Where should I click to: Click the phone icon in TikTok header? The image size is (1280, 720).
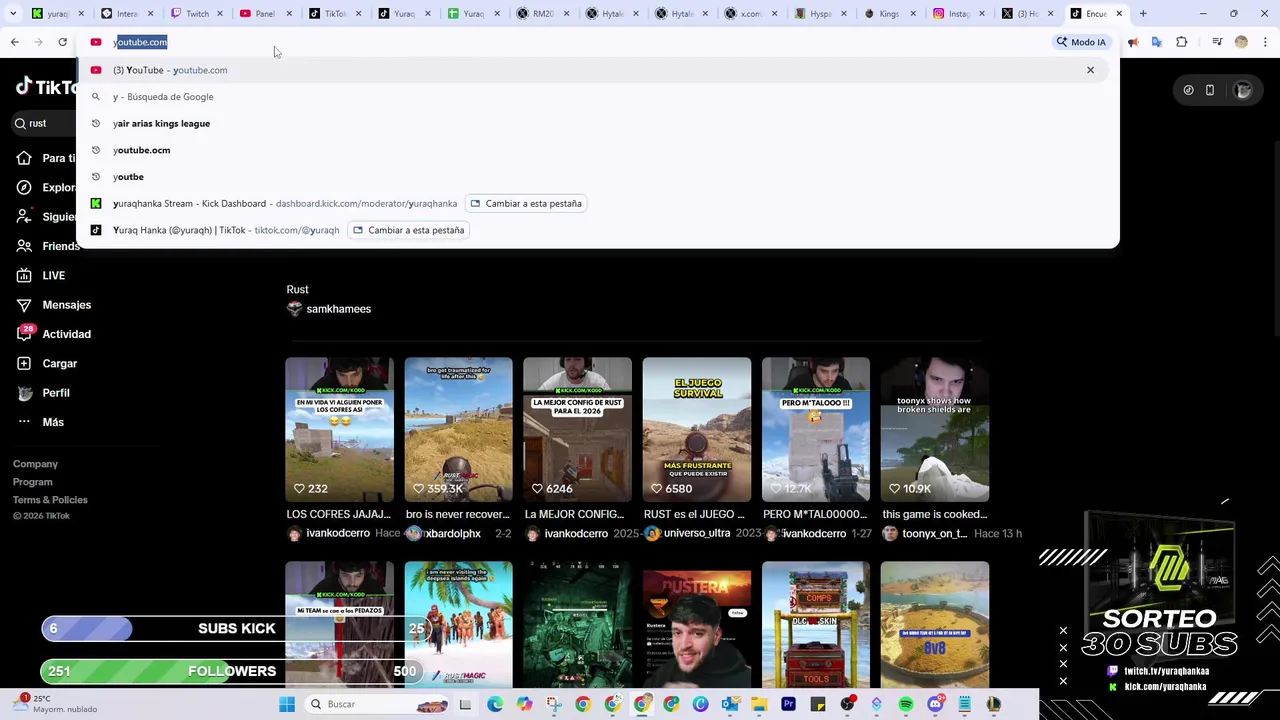(1209, 90)
